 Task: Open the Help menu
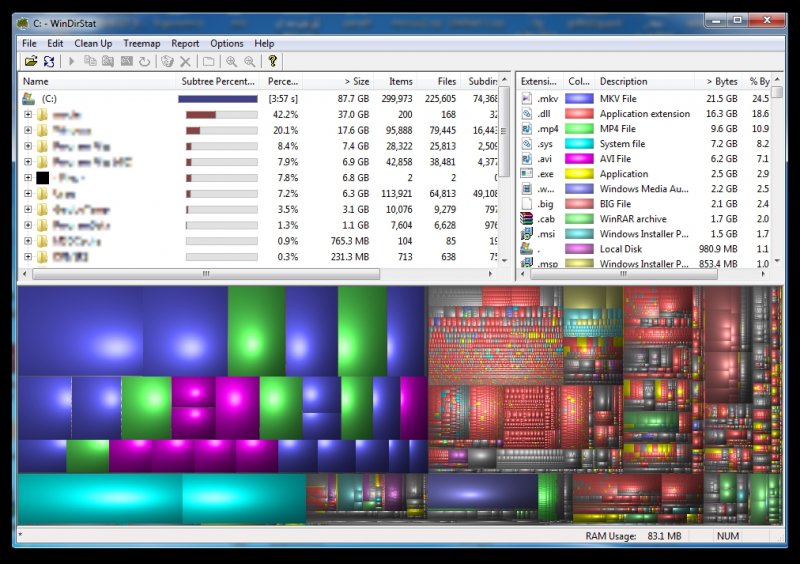(264, 43)
